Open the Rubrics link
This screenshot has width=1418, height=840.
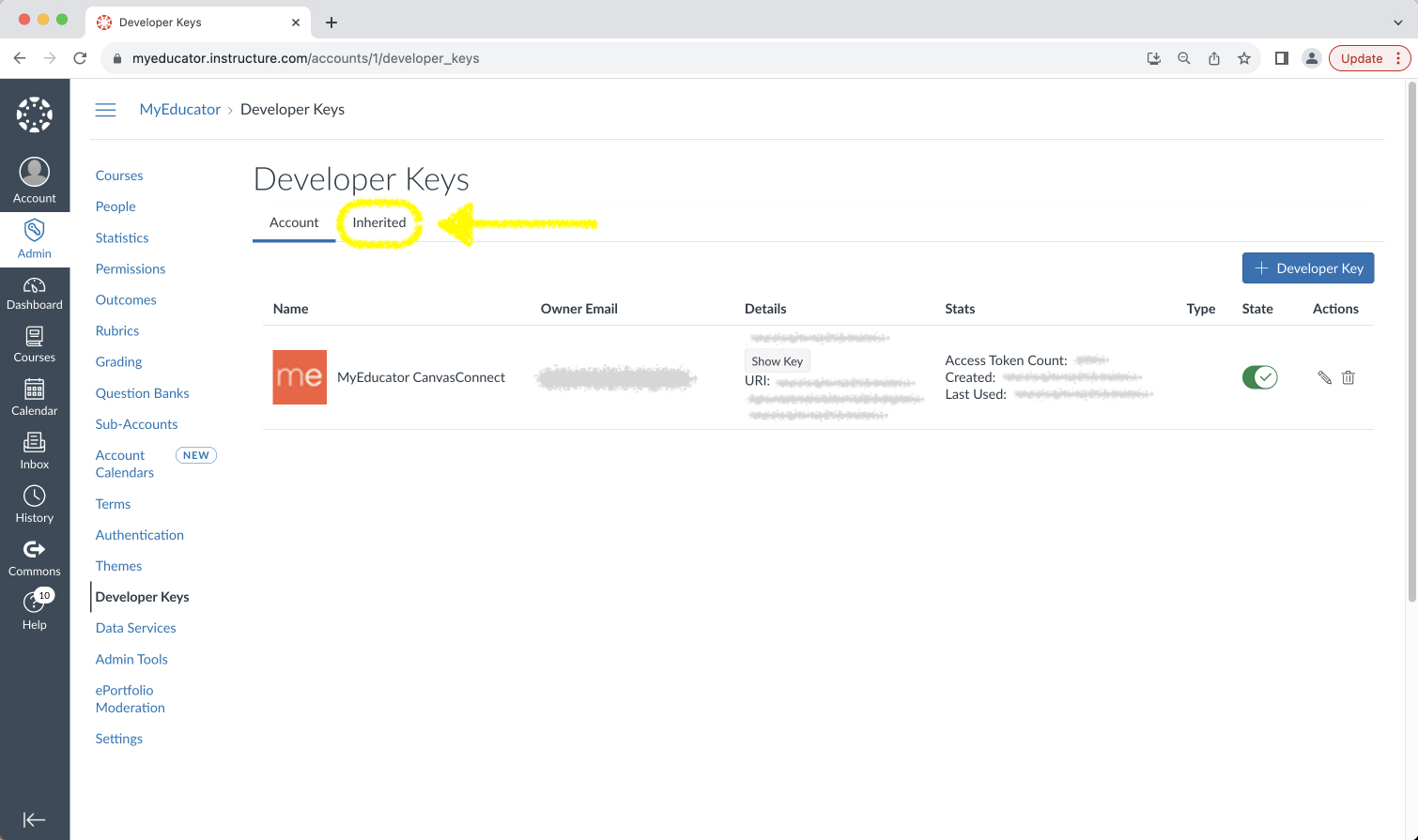coord(117,331)
